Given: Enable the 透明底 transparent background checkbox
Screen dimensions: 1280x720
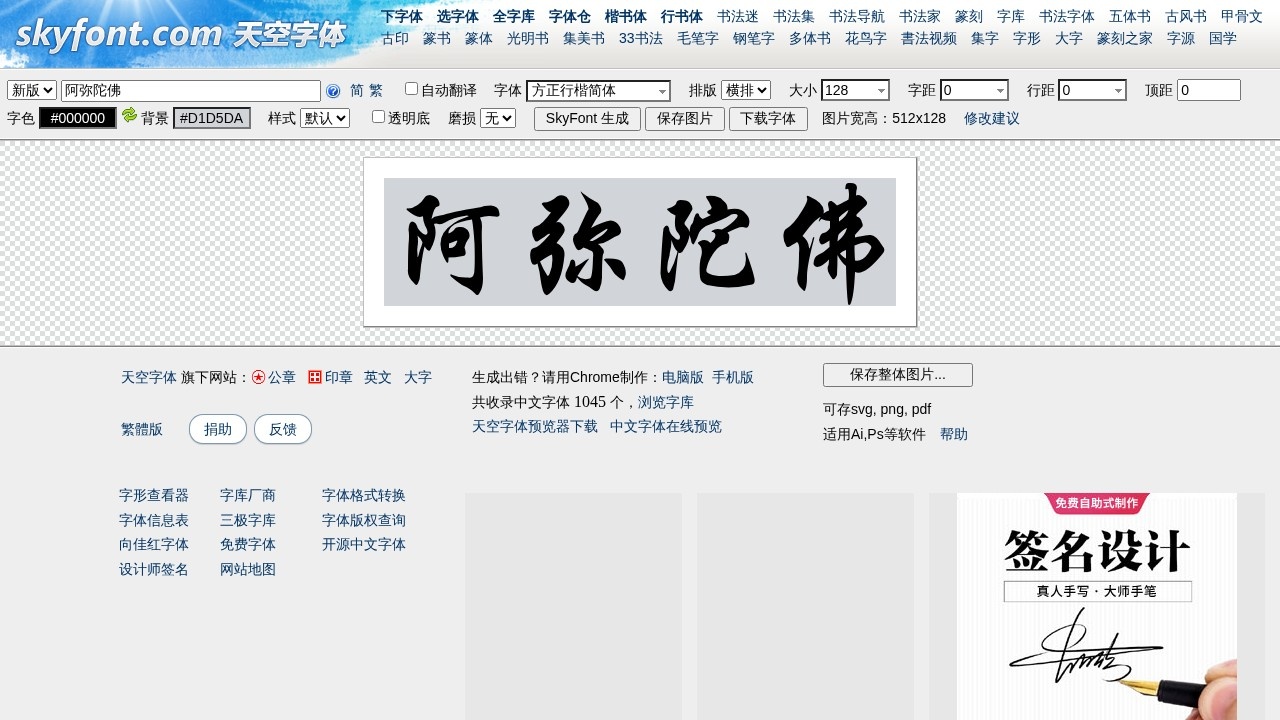Looking at the screenshot, I should 378,116.
